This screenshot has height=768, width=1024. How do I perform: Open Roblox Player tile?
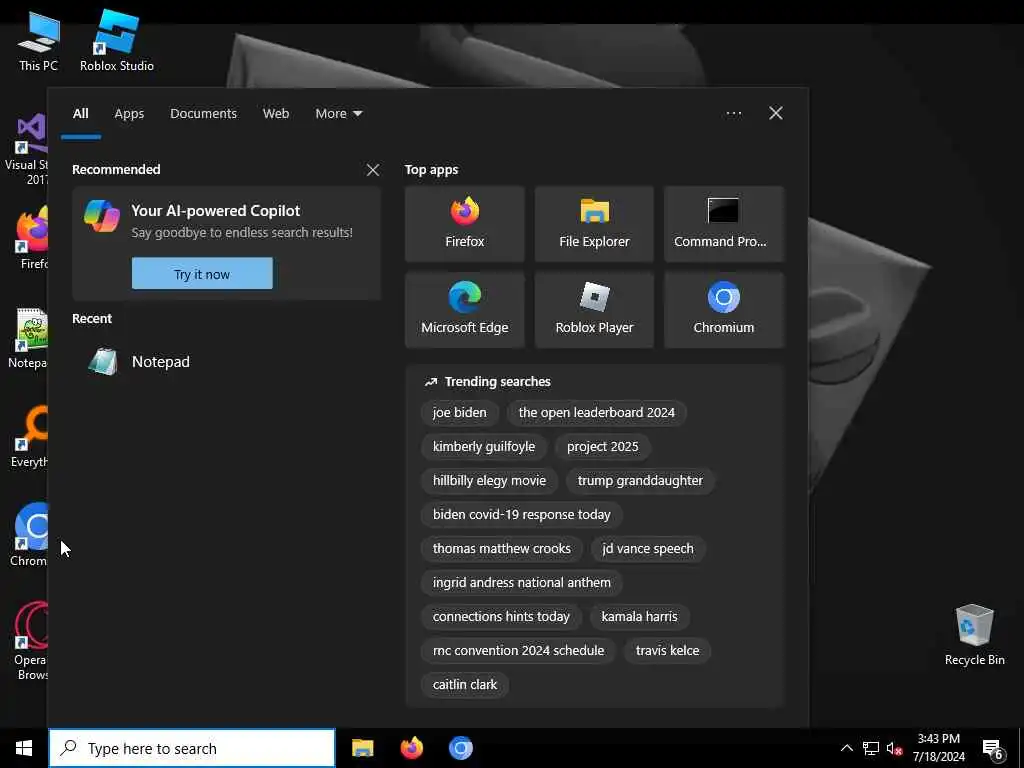[x=594, y=310]
